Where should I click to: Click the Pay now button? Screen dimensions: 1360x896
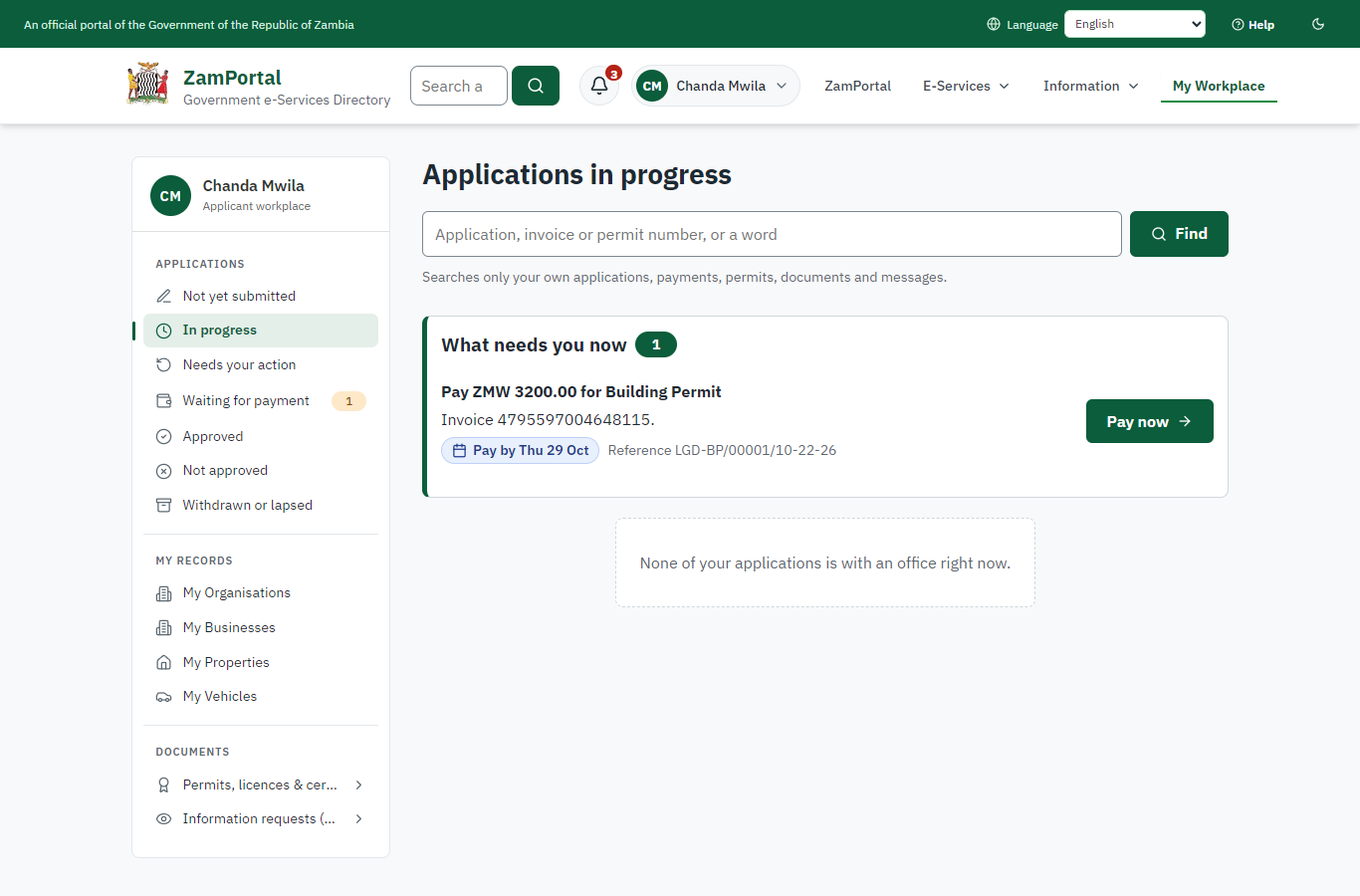1149,421
